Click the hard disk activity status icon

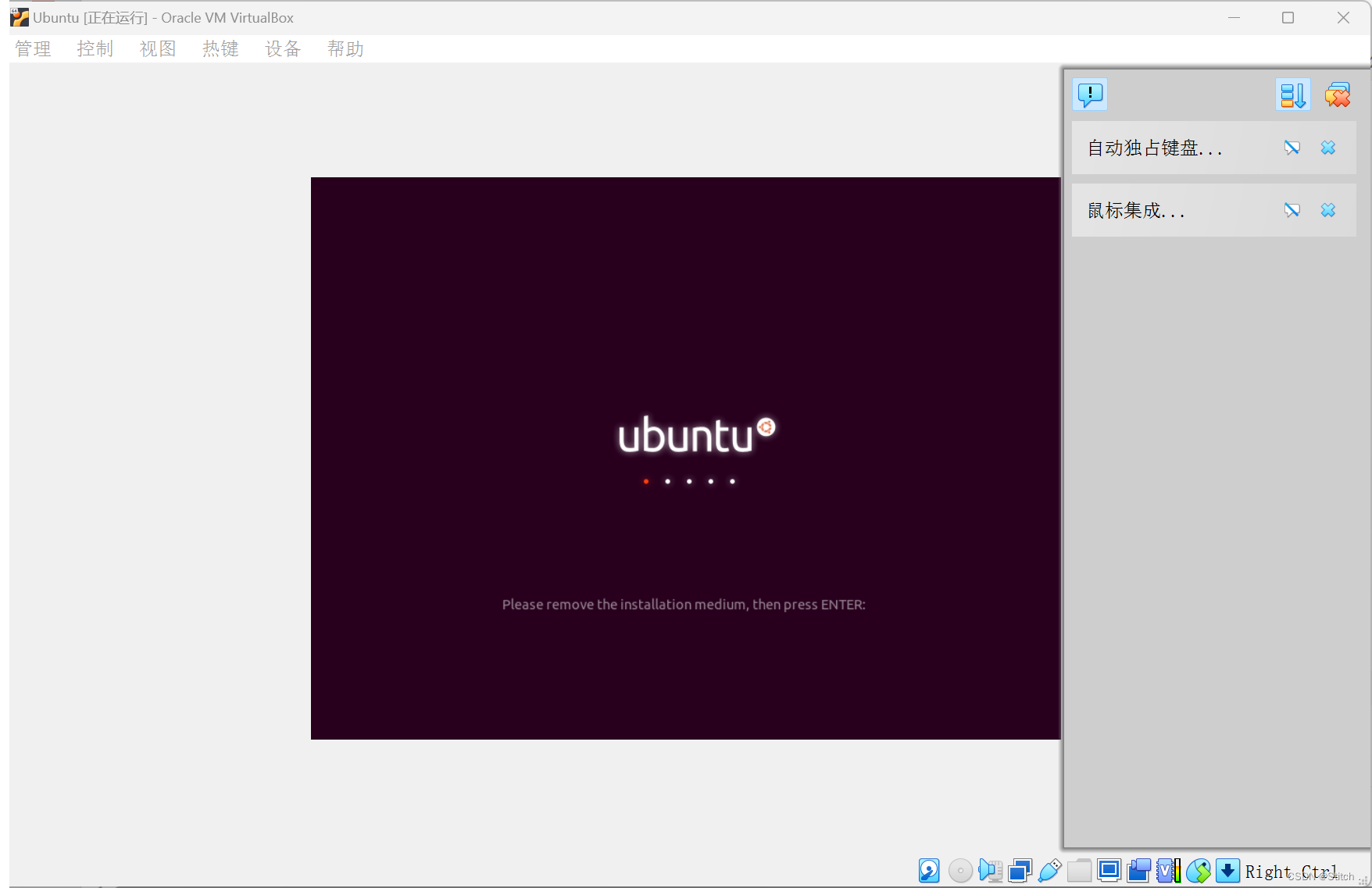(x=929, y=870)
